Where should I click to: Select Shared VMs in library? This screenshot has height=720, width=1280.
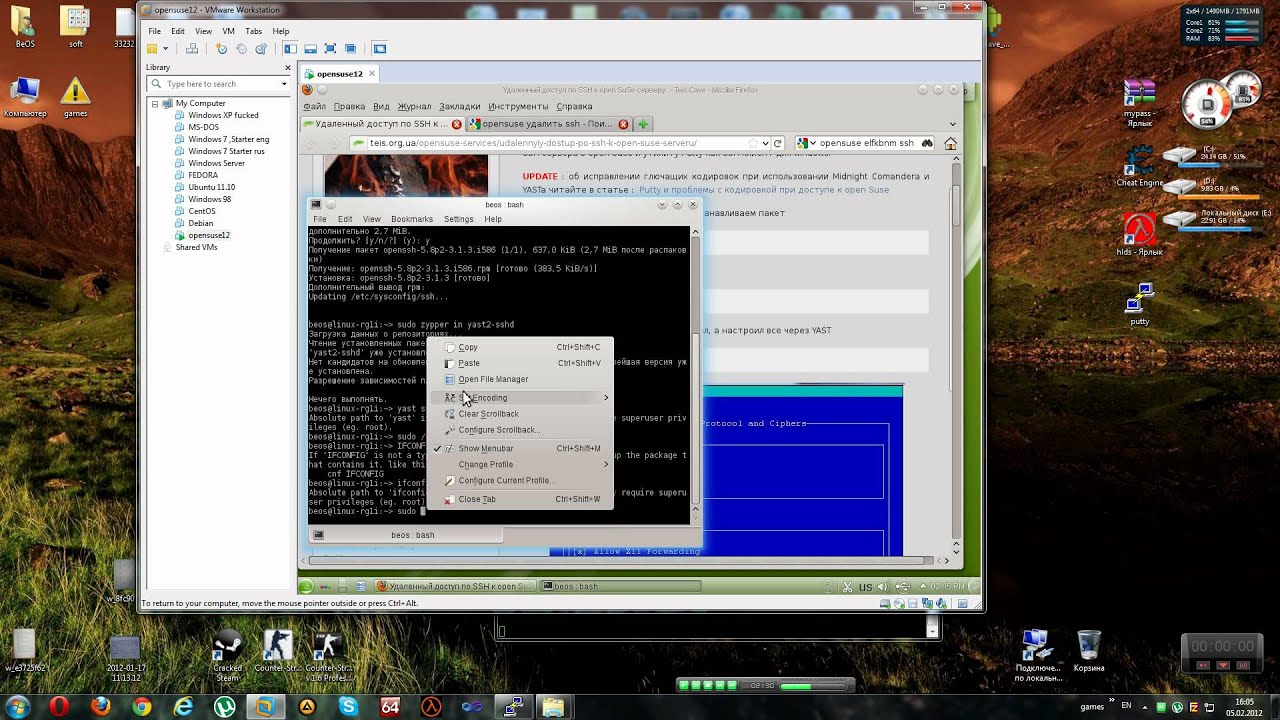(x=196, y=247)
